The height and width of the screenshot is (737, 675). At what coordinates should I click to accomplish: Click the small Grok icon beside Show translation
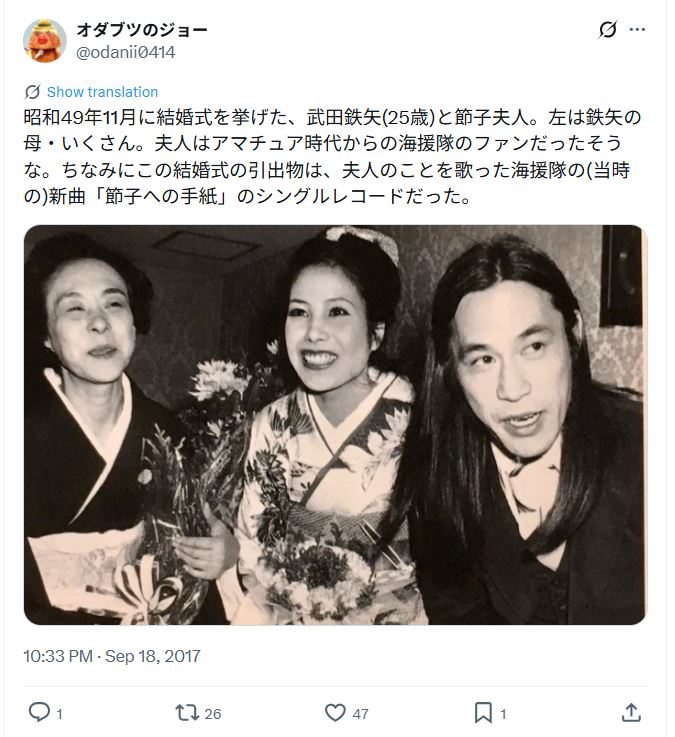click(x=32, y=92)
